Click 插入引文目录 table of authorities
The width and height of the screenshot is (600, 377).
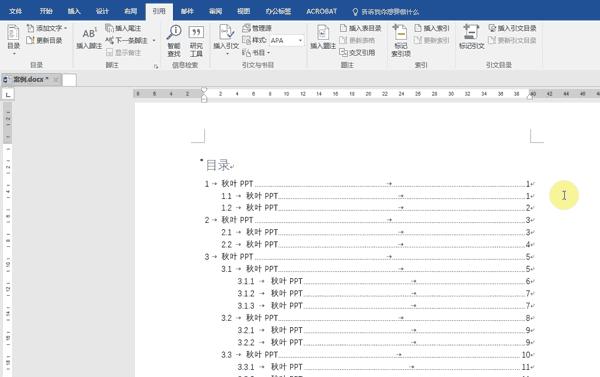(x=512, y=28)
